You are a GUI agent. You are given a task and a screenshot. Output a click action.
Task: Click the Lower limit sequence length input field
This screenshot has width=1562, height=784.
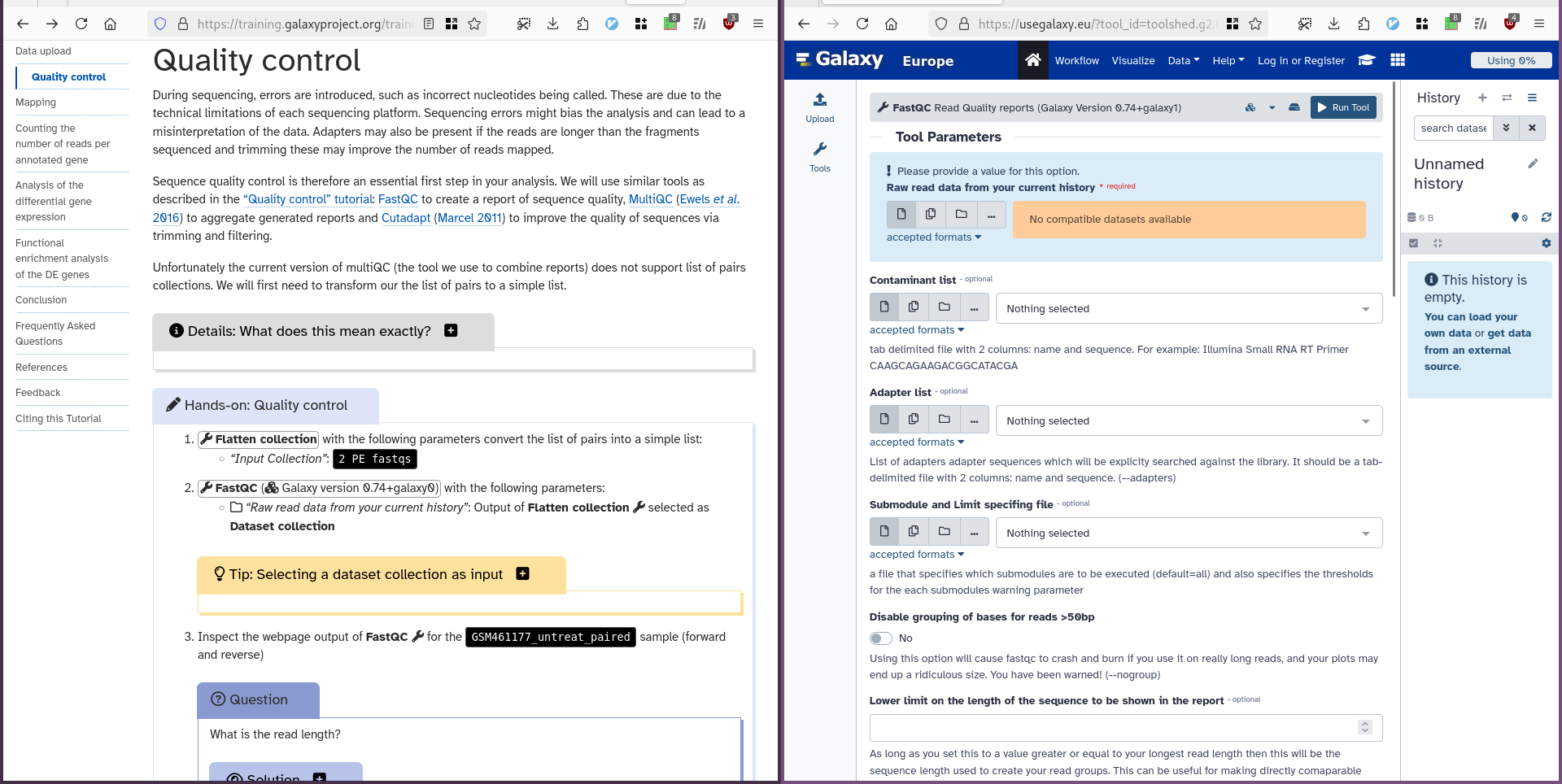(x=1126, y=727)
